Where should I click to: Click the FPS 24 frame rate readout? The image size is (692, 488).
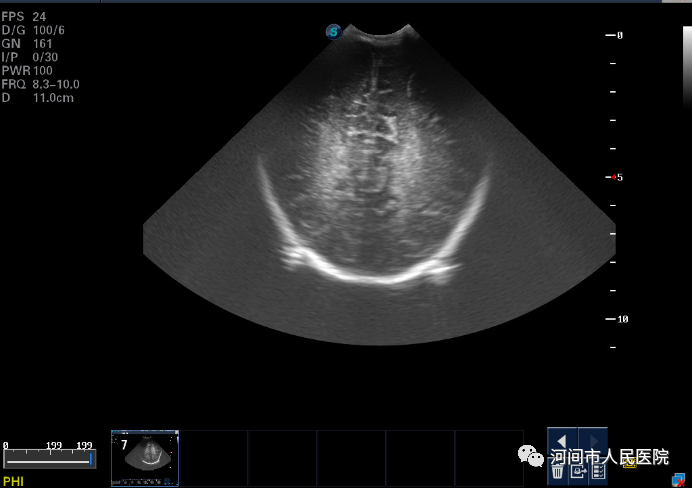tap(25, 17)
